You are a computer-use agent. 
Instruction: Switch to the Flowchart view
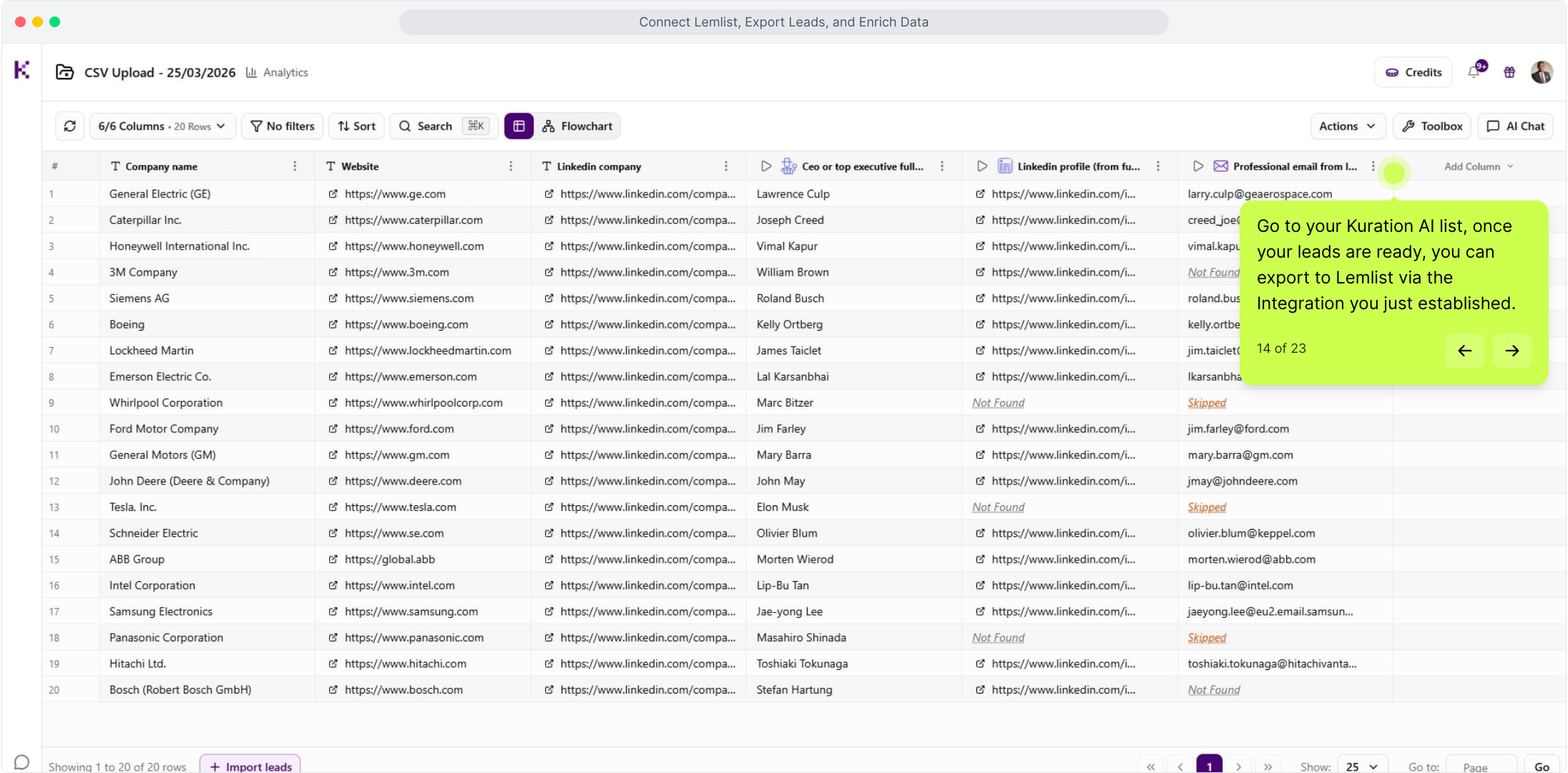click(578, 126)
